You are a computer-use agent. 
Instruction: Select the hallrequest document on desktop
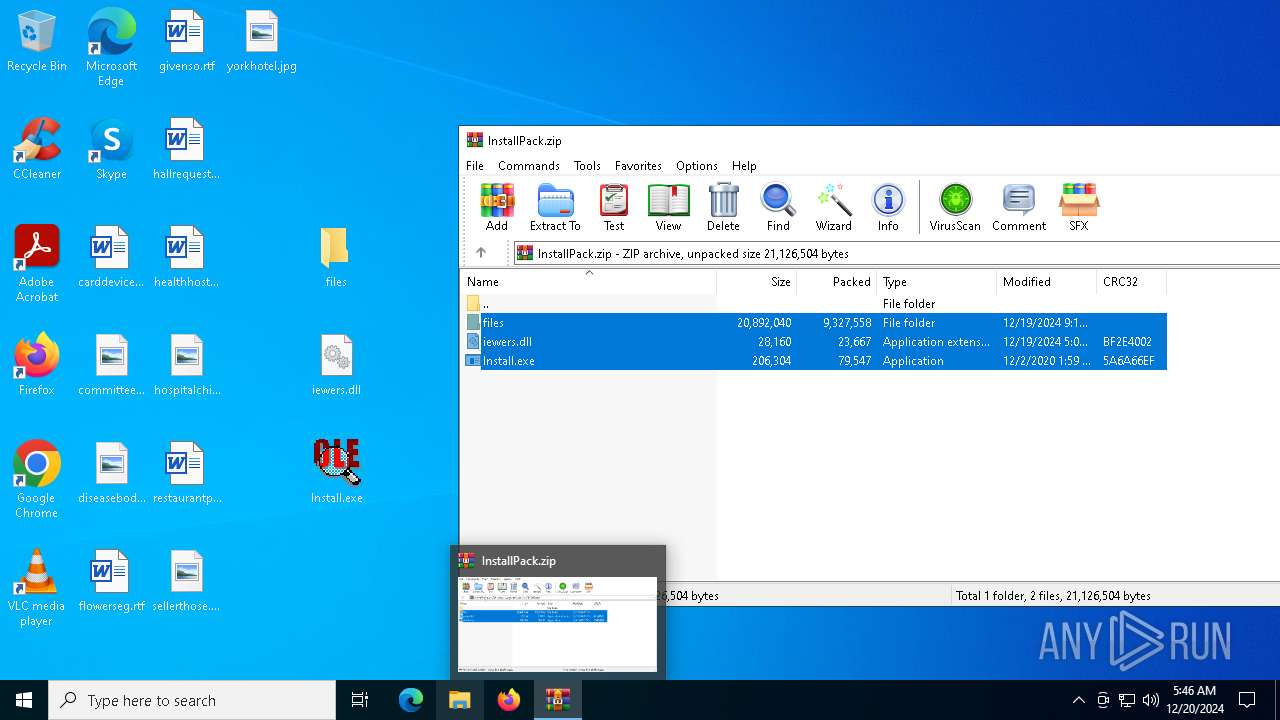point(186,150)
